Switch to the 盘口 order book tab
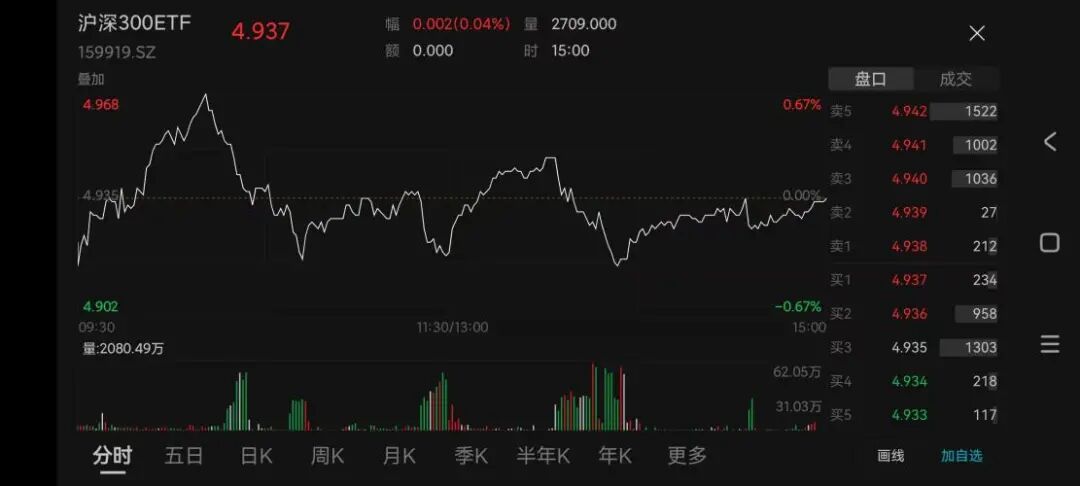This screenshot has width=1080, height=486. (x=870, y=79)
